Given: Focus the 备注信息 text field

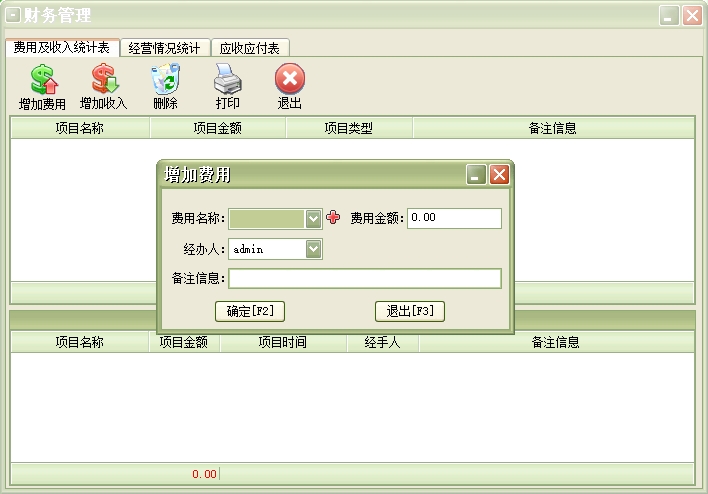Looking at the screenshot, I should pyautogui.click(x=365, y=278).
